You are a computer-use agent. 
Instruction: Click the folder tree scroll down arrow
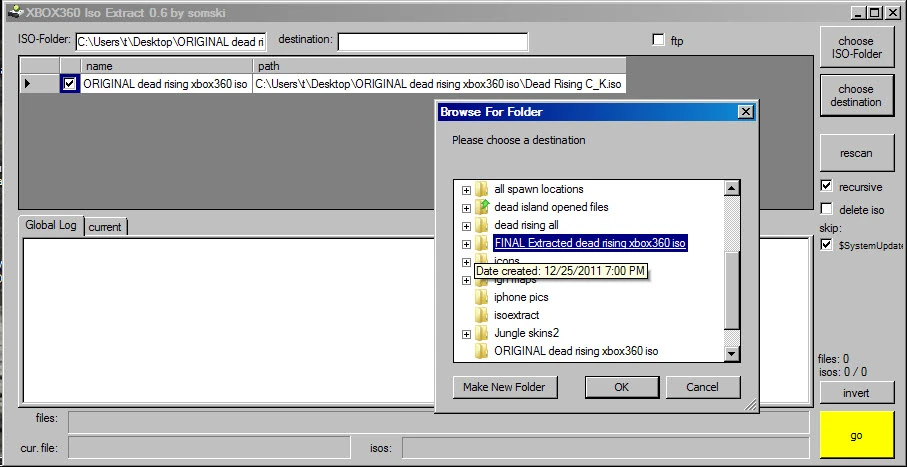(x=732, y=354)
